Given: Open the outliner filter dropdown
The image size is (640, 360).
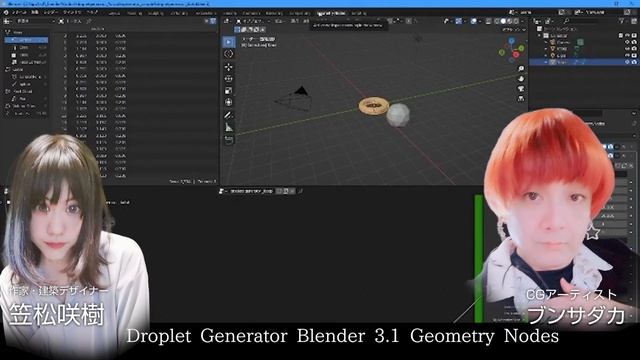Looking at the screenshot, I should pos(623,21).
